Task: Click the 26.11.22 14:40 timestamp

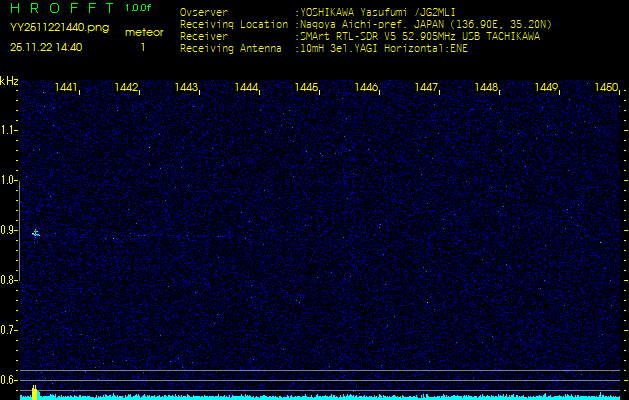Action: click(46, 47)
